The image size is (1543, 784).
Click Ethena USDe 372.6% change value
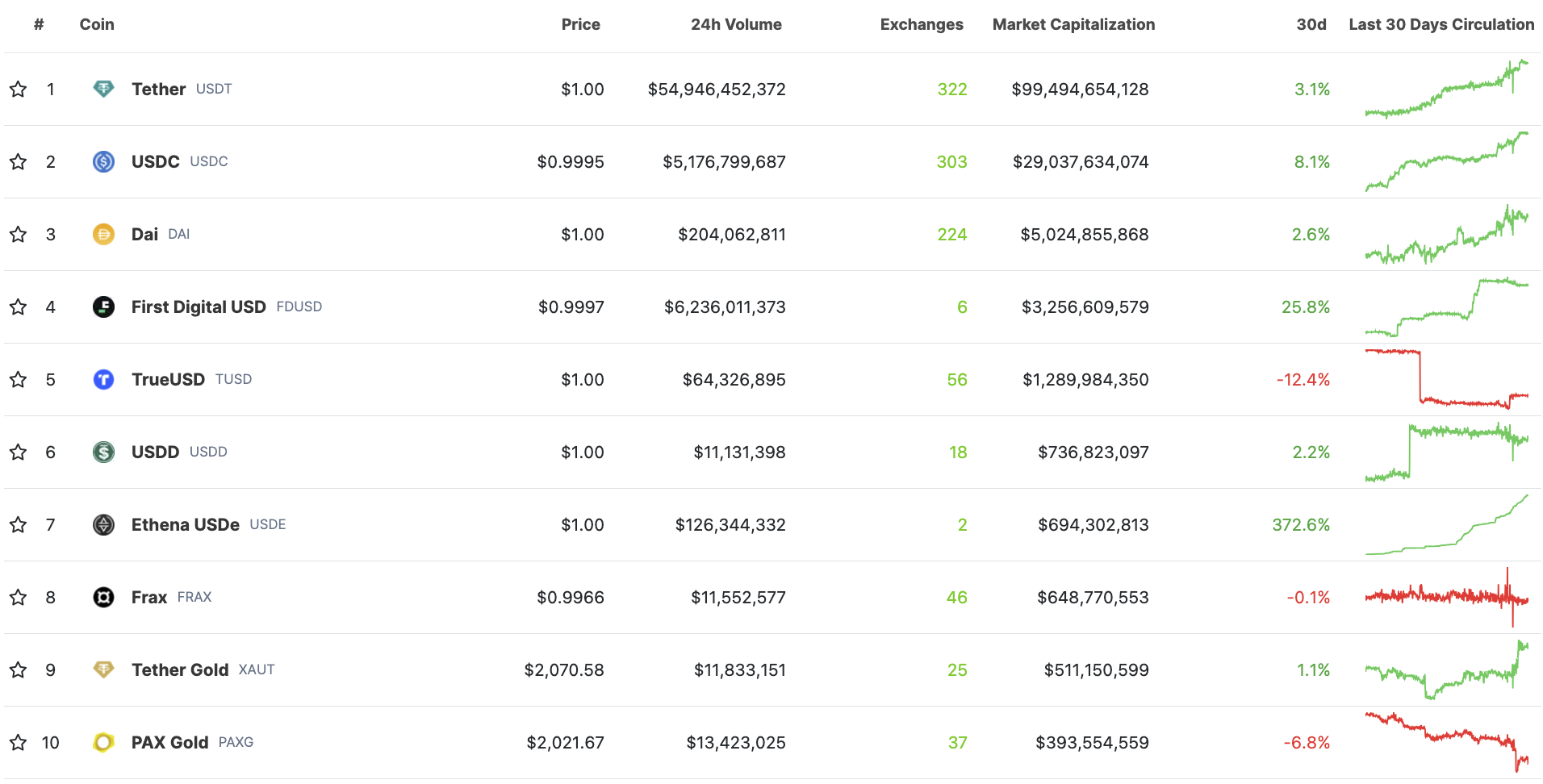[x=1301, y=524]
